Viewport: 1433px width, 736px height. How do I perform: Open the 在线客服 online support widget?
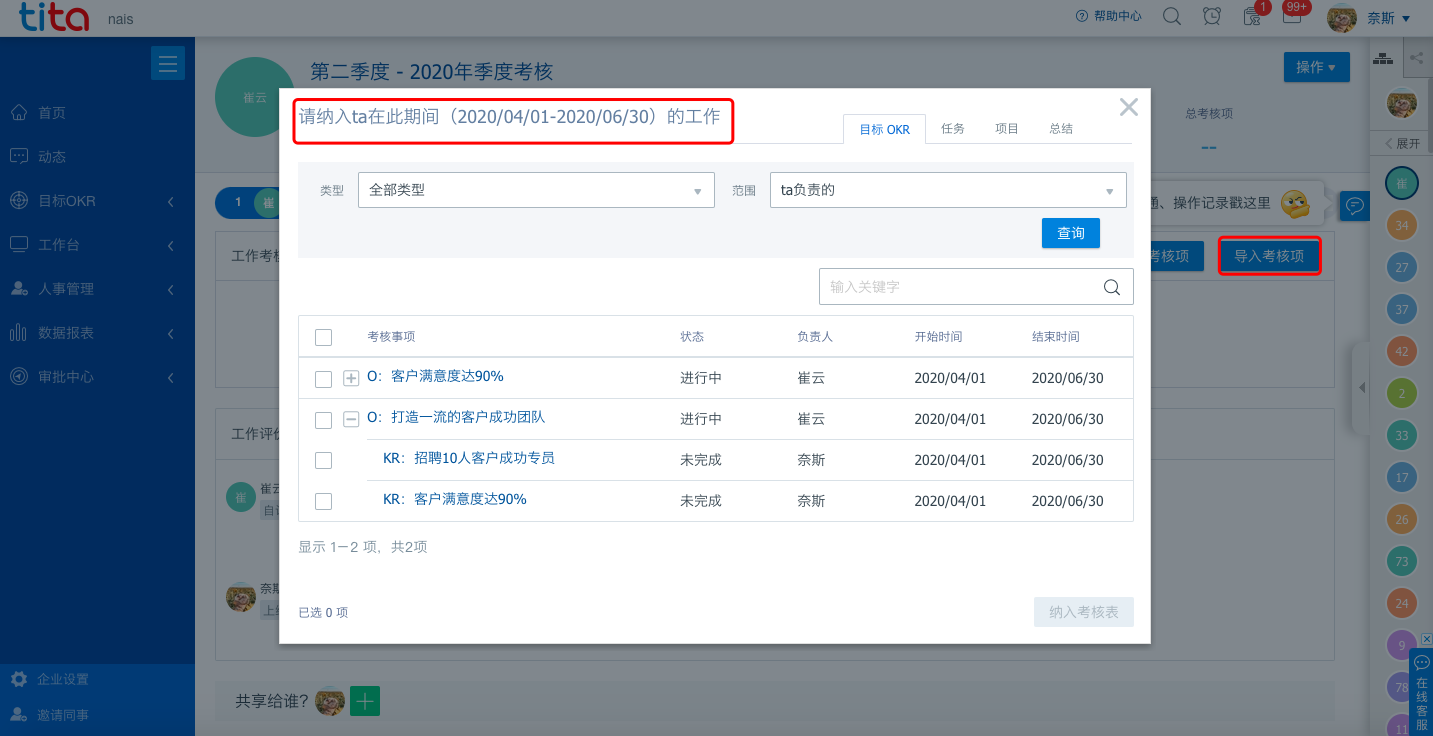pyautogui.click(x=1422, y=693)
